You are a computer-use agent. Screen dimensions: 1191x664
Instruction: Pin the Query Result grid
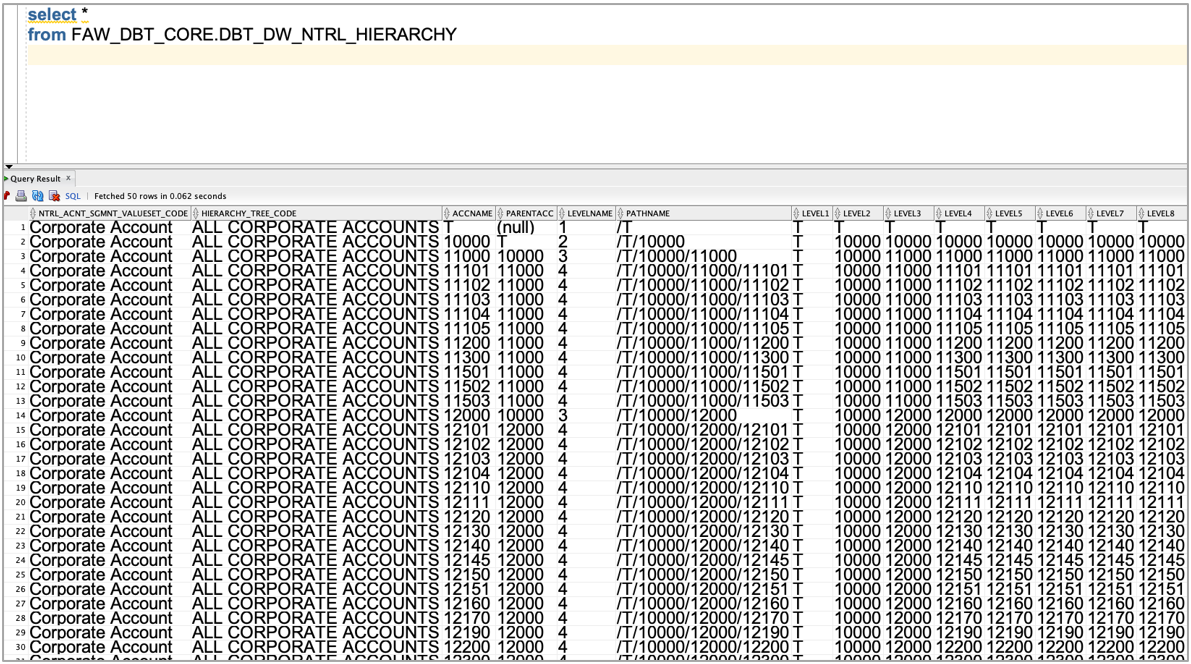click(x=8, y=196)
